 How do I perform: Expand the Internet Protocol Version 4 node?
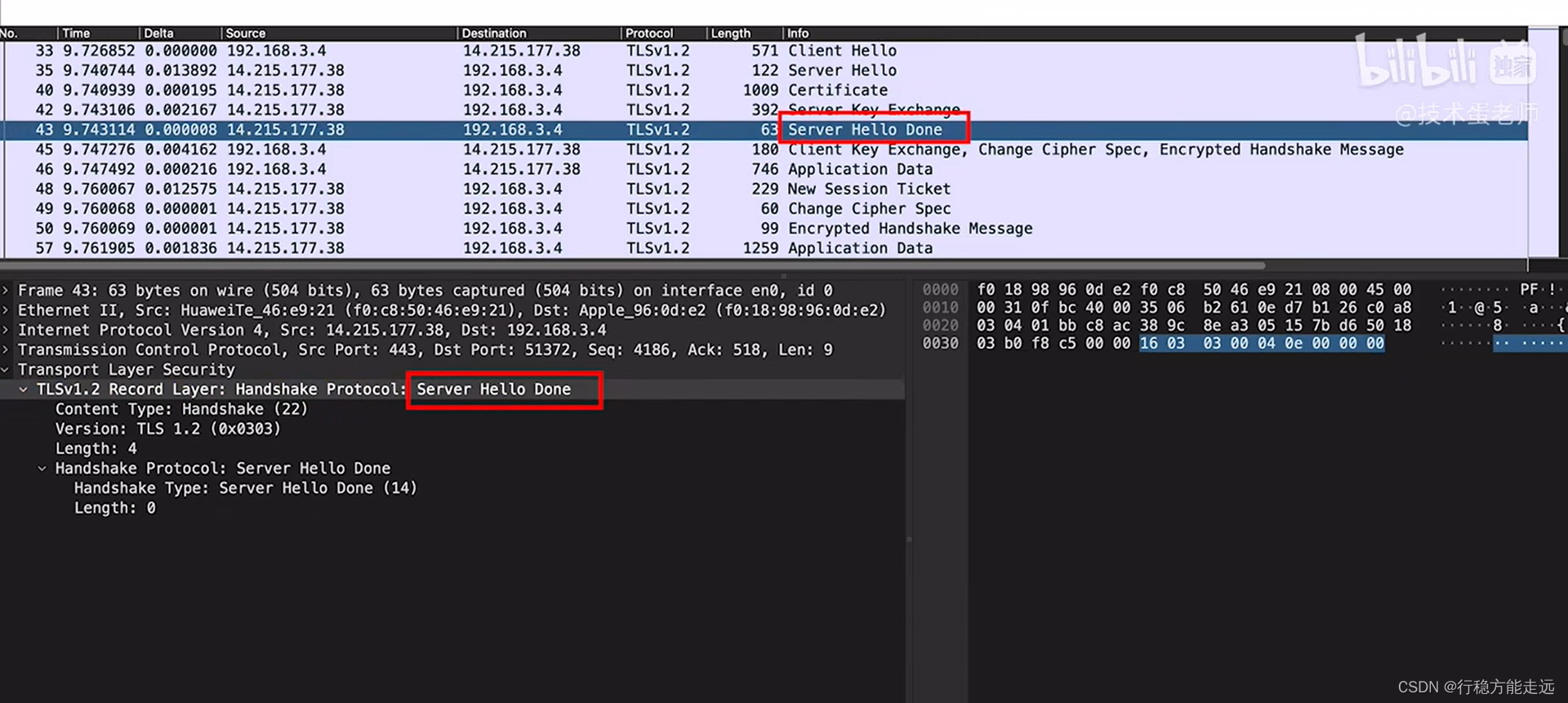click(6, 330)
